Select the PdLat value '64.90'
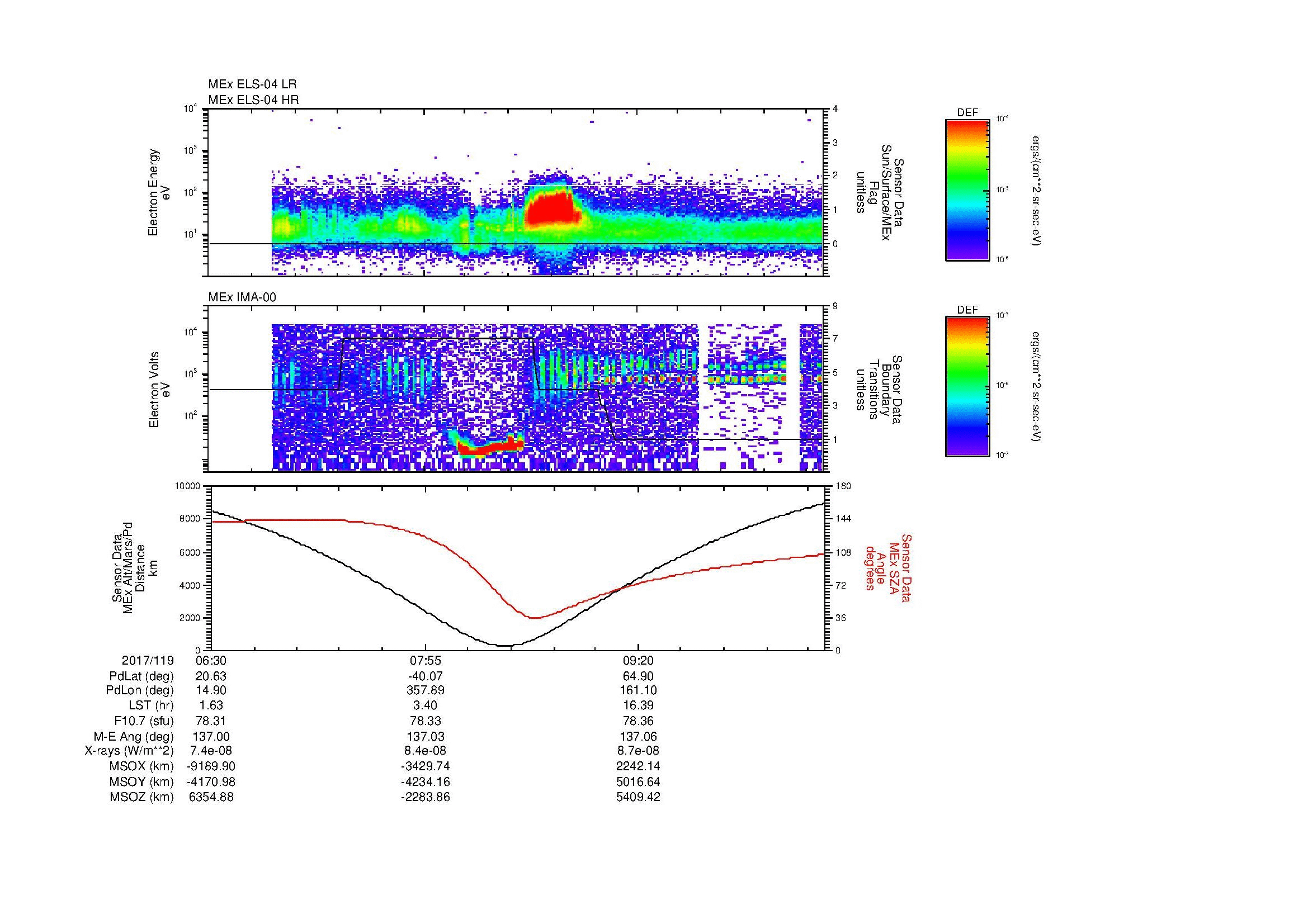The image size is (1308, 924). click(638, 676)
